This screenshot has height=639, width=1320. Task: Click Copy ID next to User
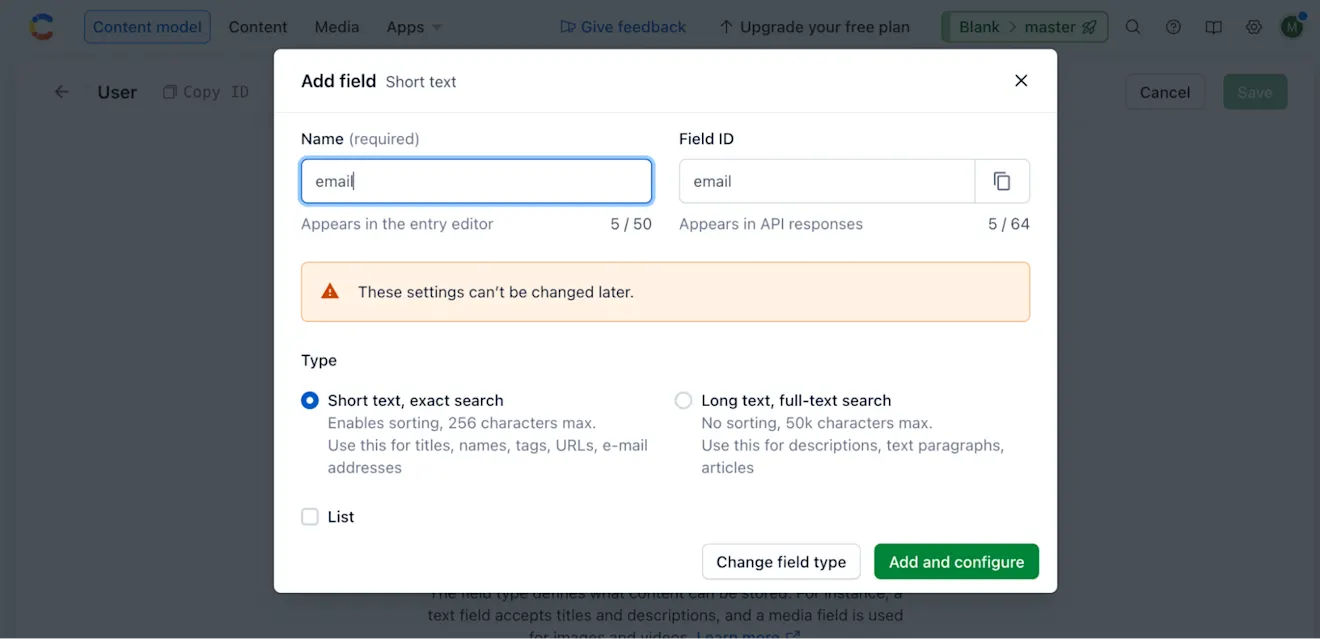click(x=206, y=92)
